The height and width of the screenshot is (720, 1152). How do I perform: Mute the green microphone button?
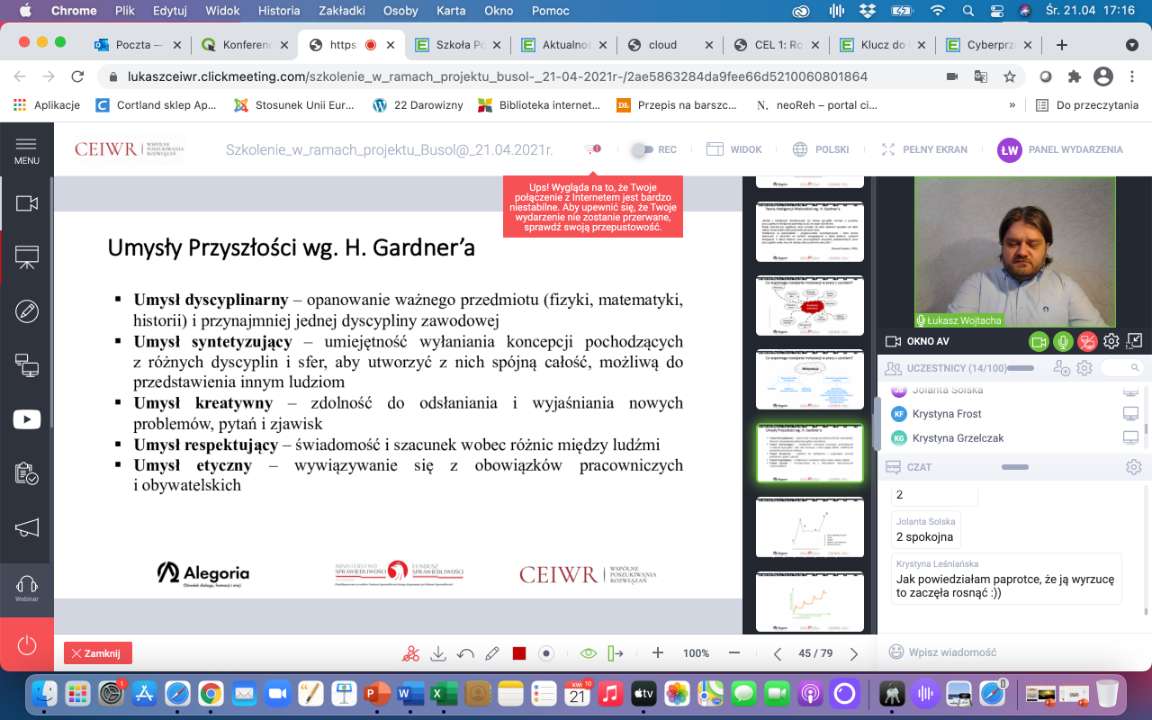pos(1063,342)
